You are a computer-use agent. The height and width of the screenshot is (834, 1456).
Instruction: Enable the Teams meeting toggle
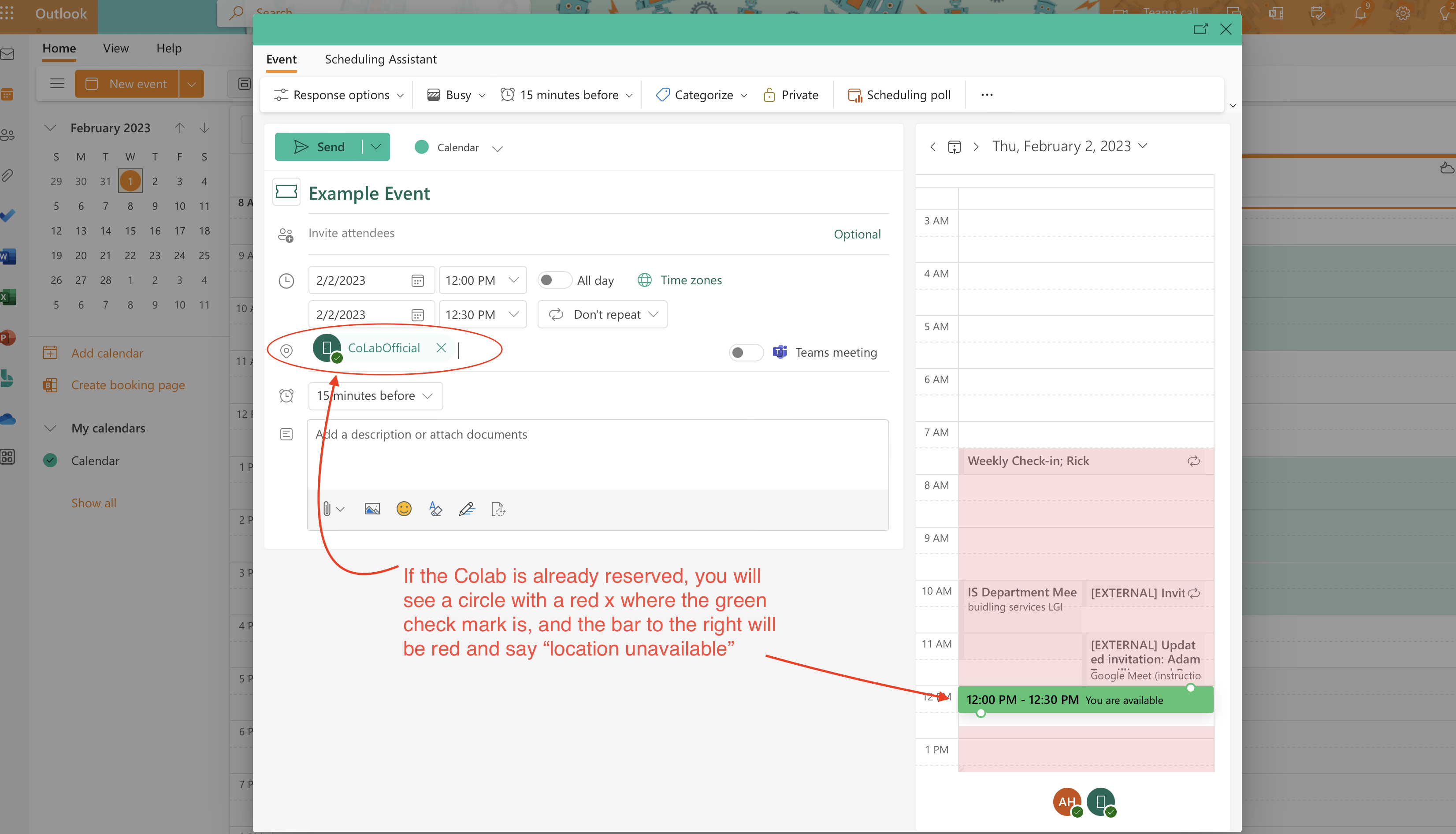tap(746, 352)
